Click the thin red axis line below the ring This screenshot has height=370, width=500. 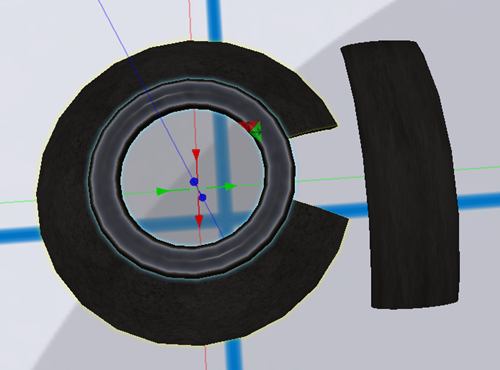point(205,357)
